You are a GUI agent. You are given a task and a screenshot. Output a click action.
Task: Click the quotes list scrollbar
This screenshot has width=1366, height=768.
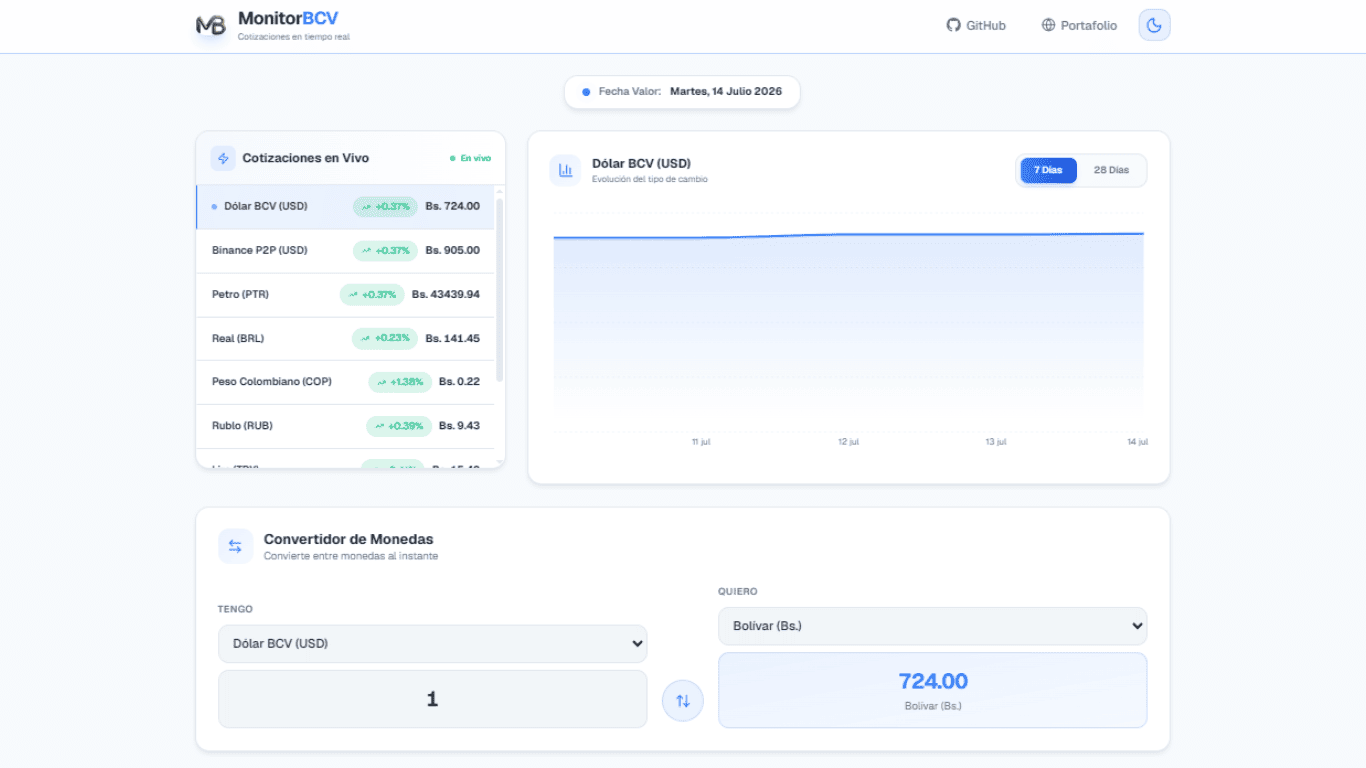point(500,290)
